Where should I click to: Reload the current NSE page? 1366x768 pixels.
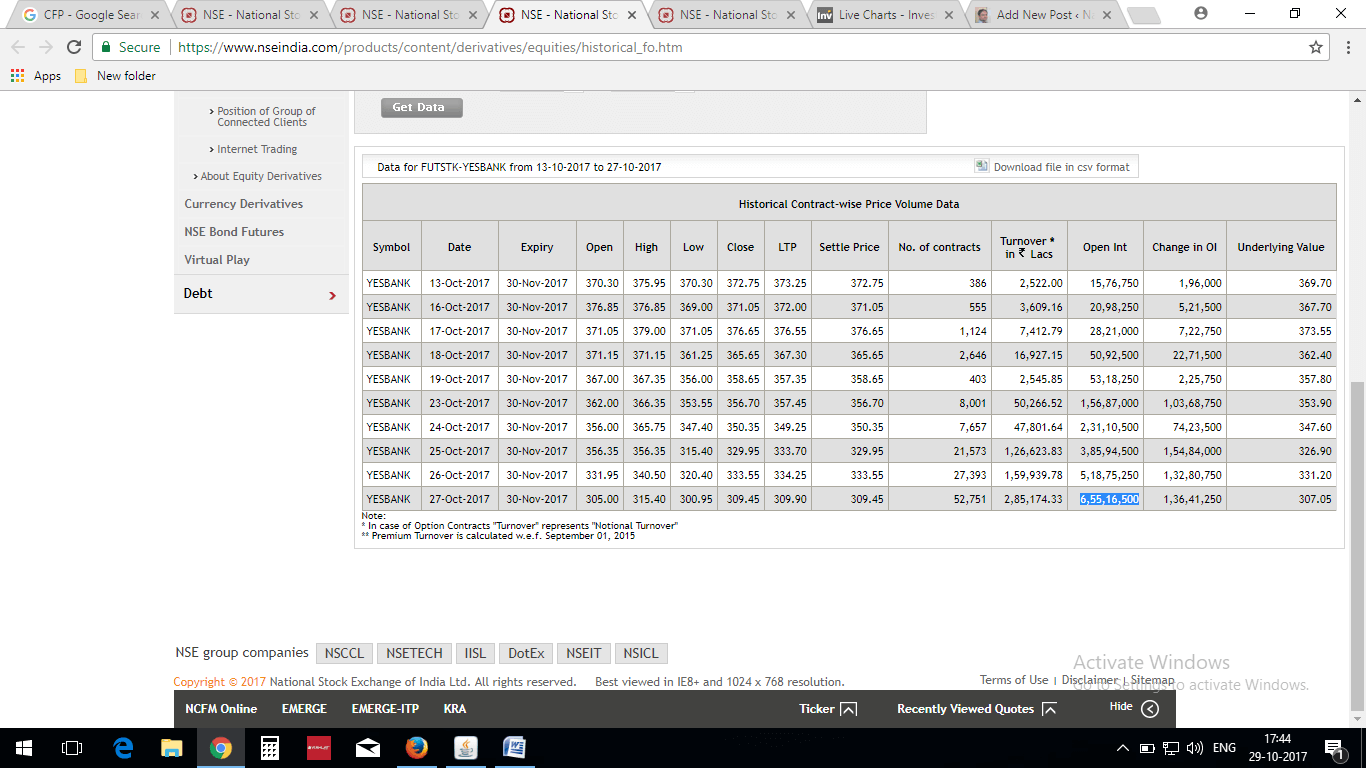74,47
